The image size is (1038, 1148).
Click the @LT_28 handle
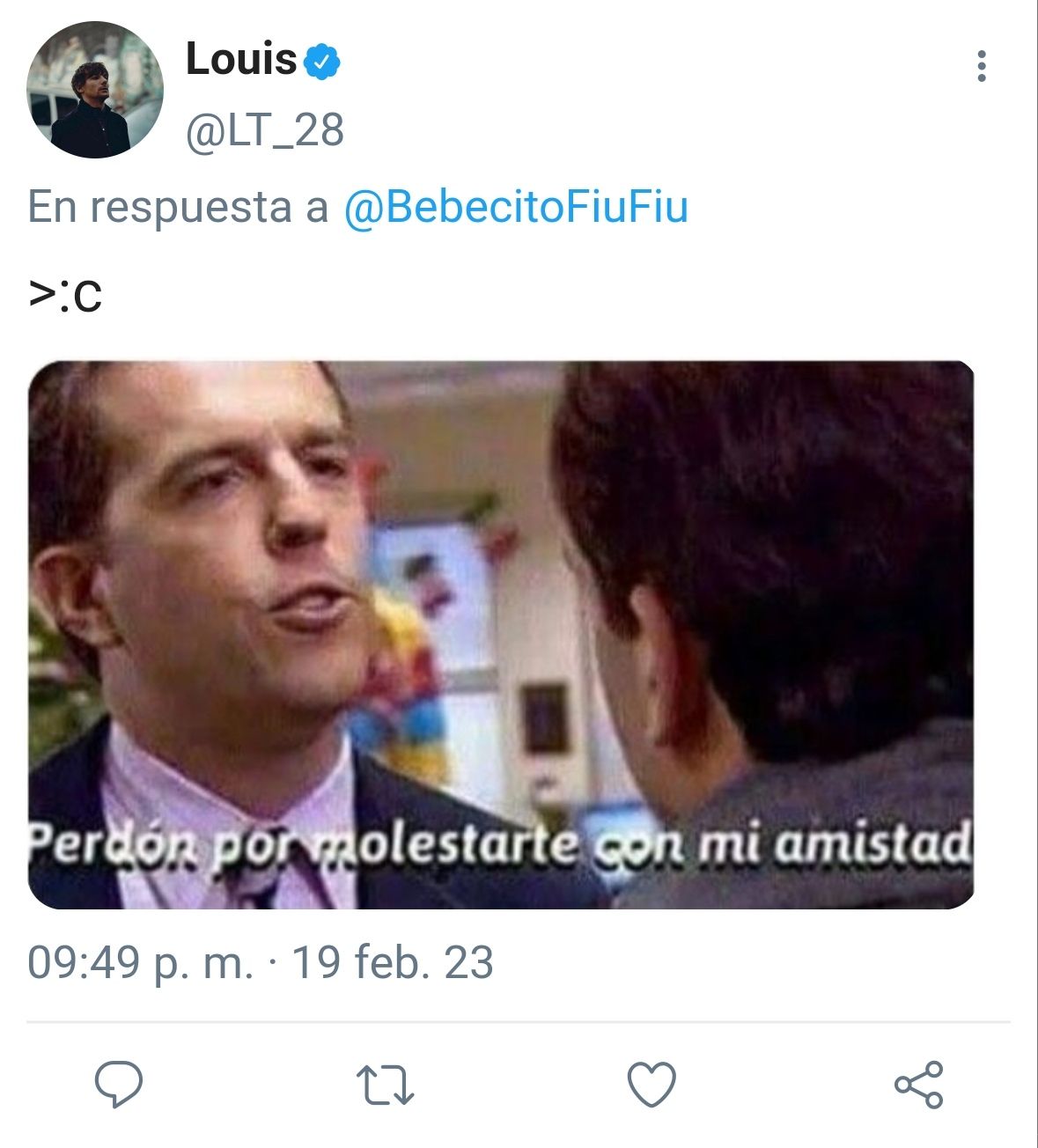pyautogui.click(x=264, y=130)
